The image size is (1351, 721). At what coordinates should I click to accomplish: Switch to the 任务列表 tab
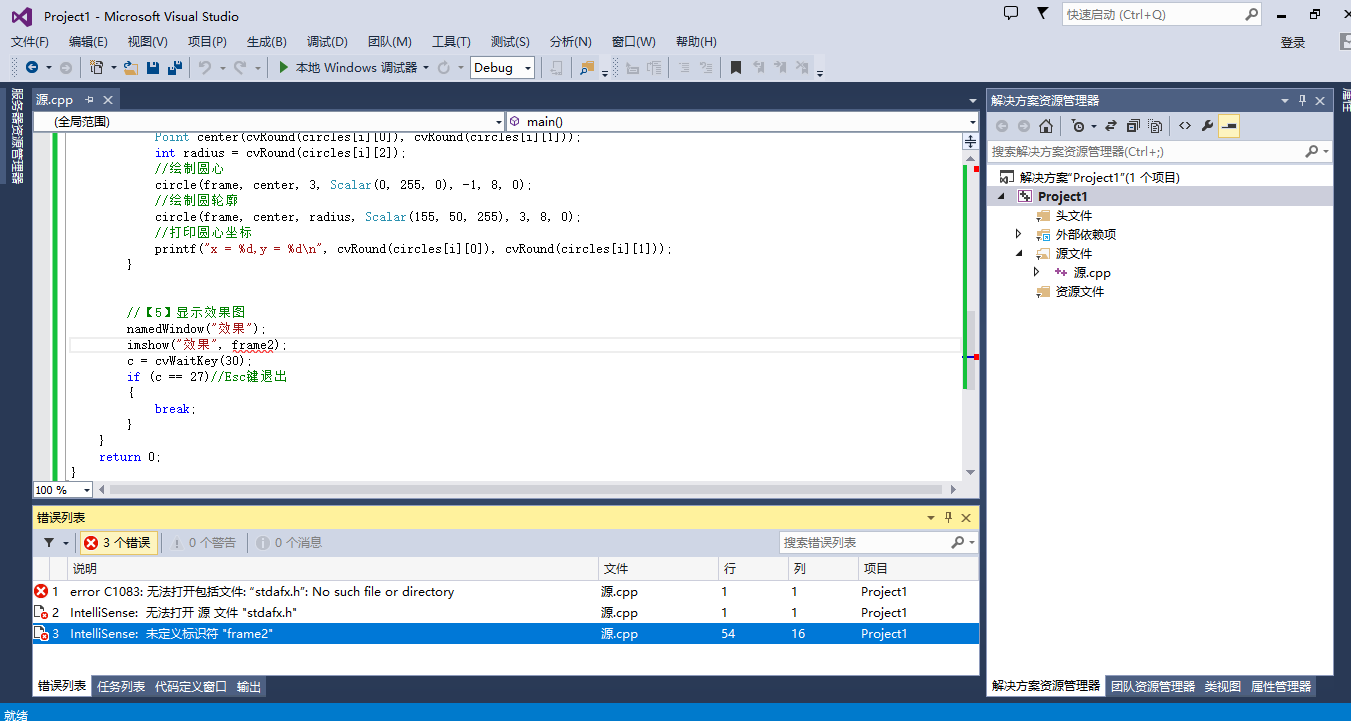click(x=121, y=687)
